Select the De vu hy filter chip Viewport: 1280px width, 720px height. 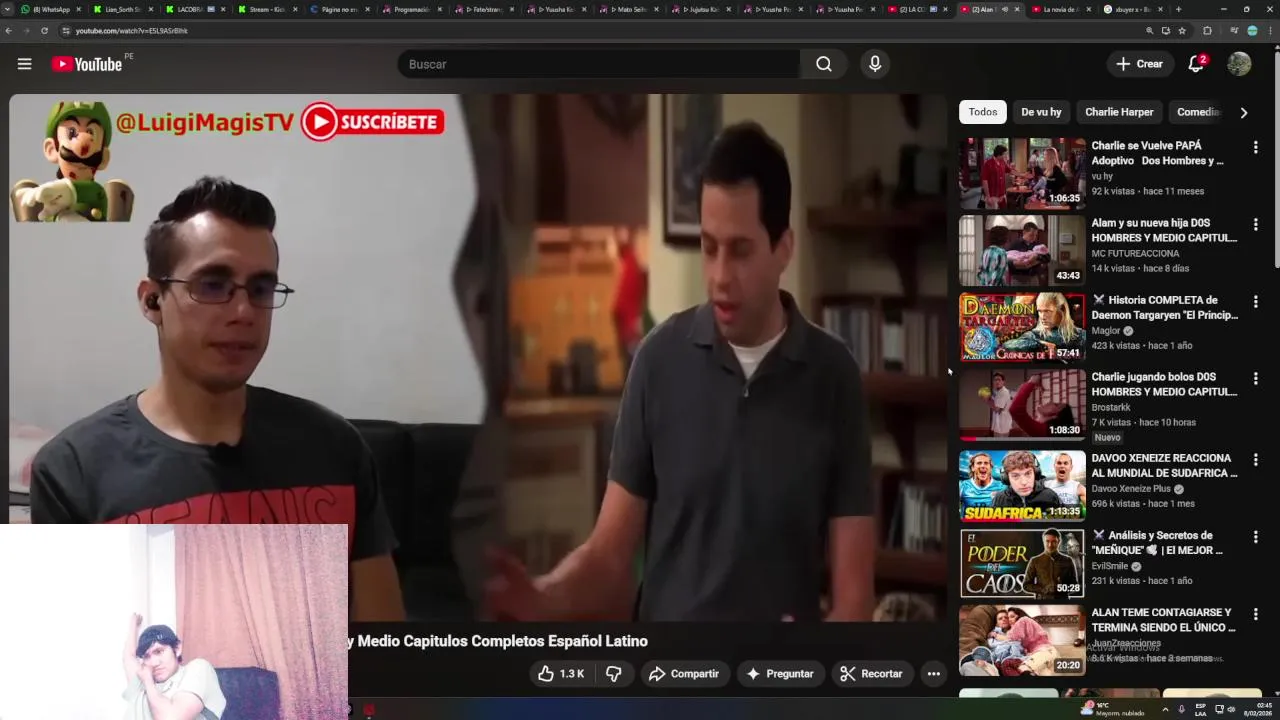coord(1041,112)
